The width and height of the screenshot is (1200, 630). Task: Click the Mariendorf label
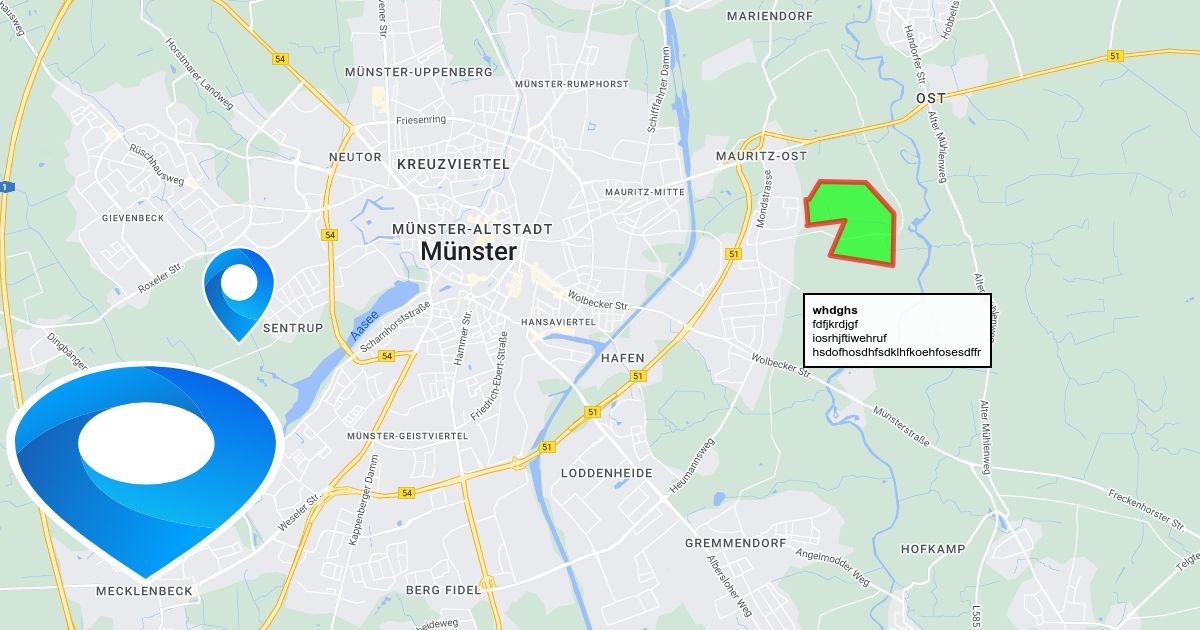tap(774, 17)
